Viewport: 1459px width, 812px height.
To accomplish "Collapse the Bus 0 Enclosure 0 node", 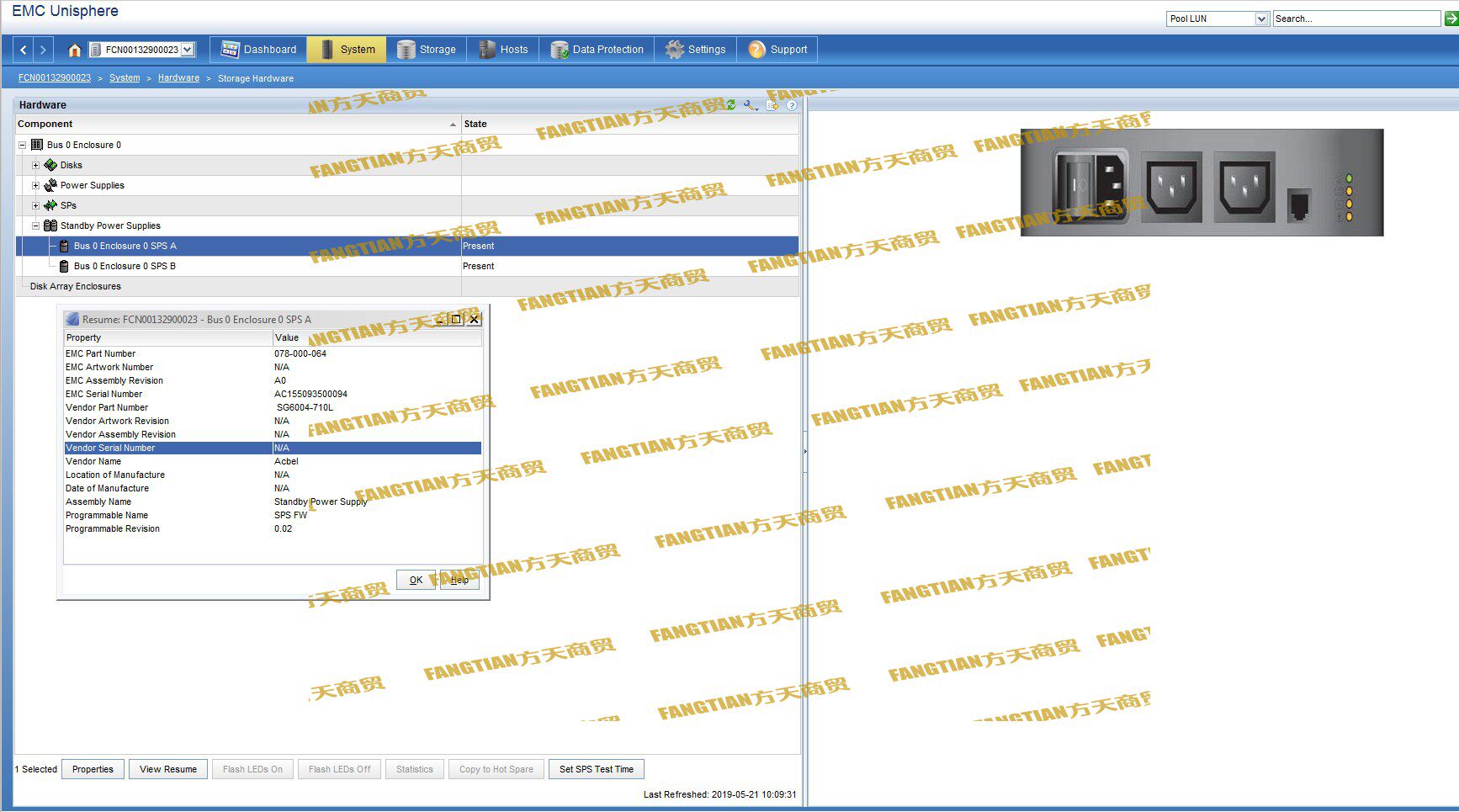I will [x=23, y=145].
